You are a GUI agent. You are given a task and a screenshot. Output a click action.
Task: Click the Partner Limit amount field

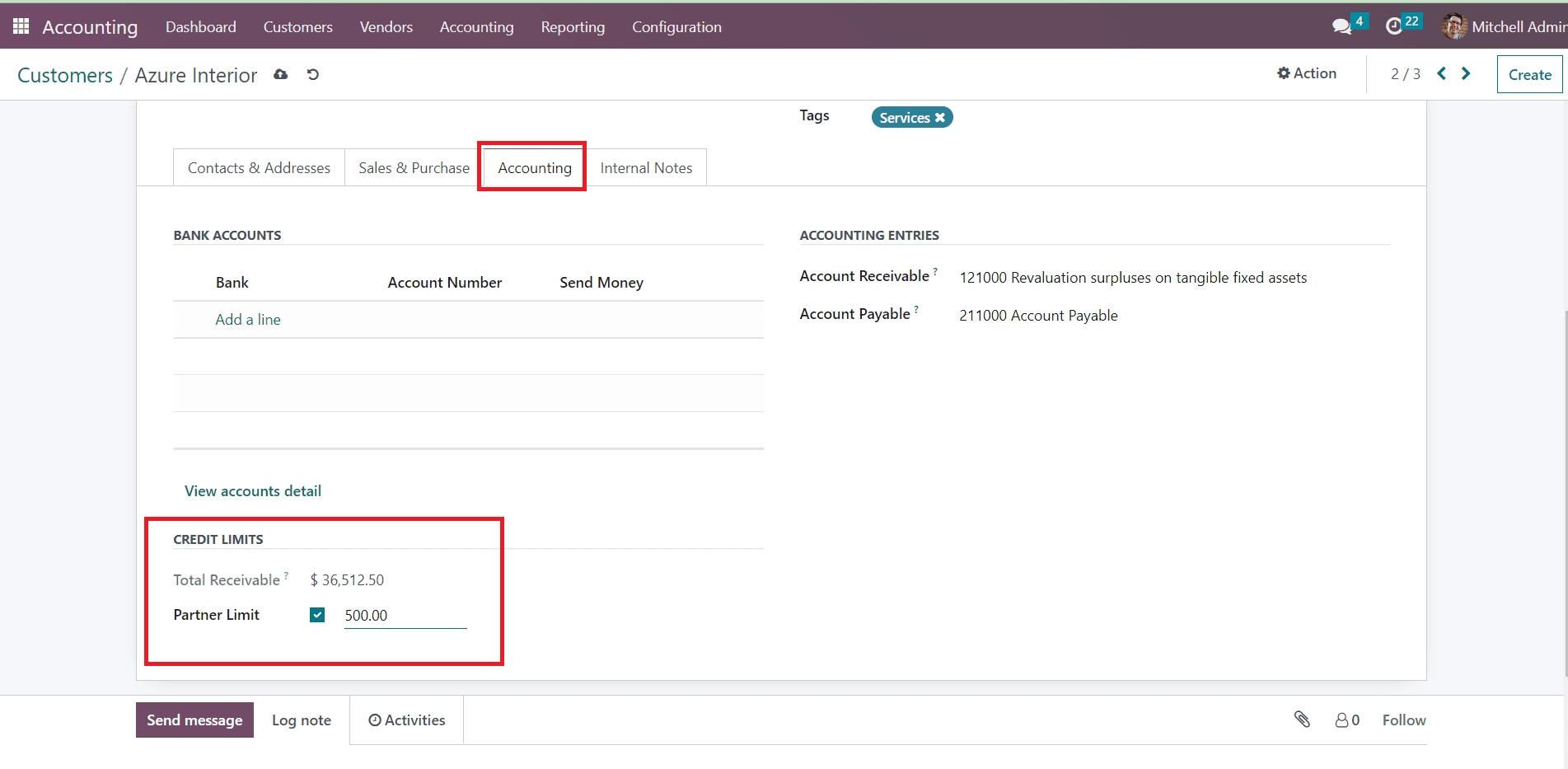[405, 616]
